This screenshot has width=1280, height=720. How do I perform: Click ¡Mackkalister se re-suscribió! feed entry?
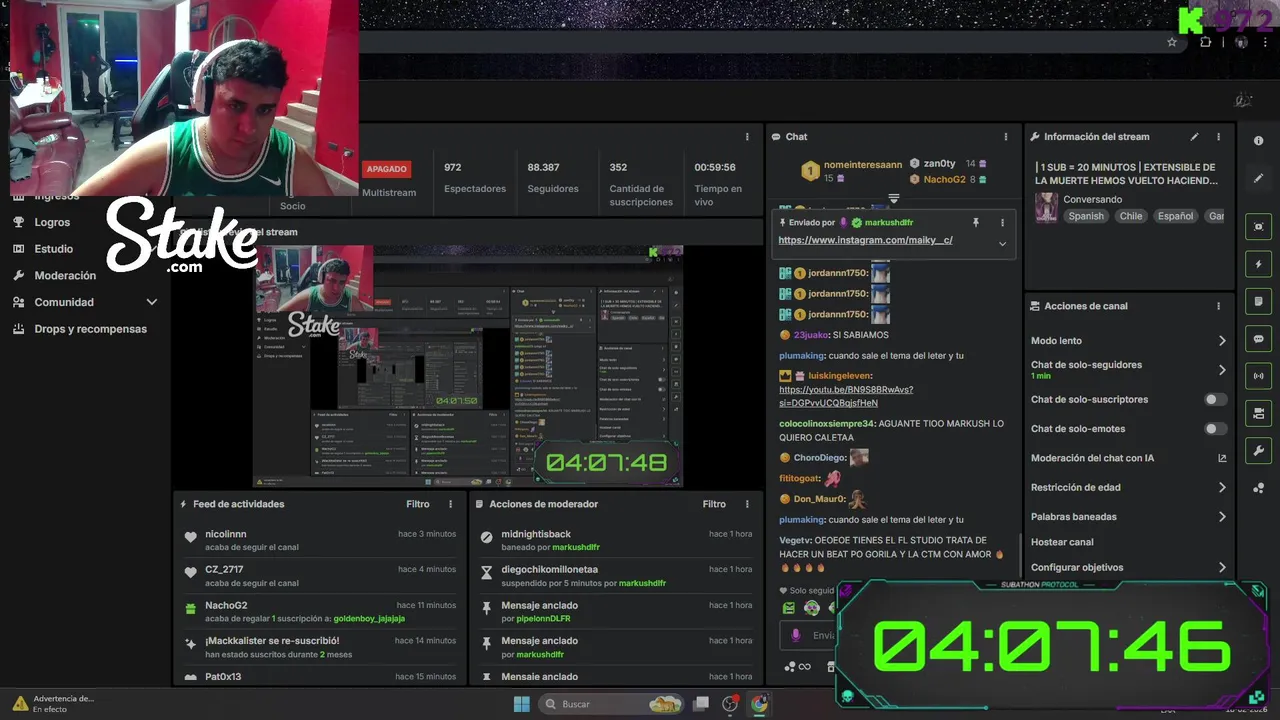[318, 647]
